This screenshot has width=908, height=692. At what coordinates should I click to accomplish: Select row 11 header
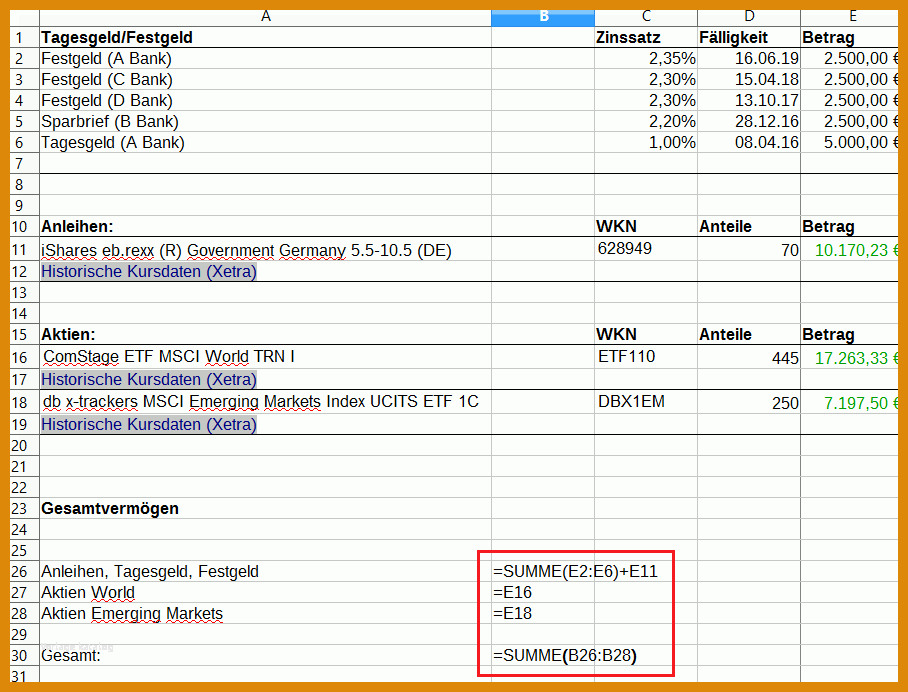pyautogui.click(x=24, y=250)
